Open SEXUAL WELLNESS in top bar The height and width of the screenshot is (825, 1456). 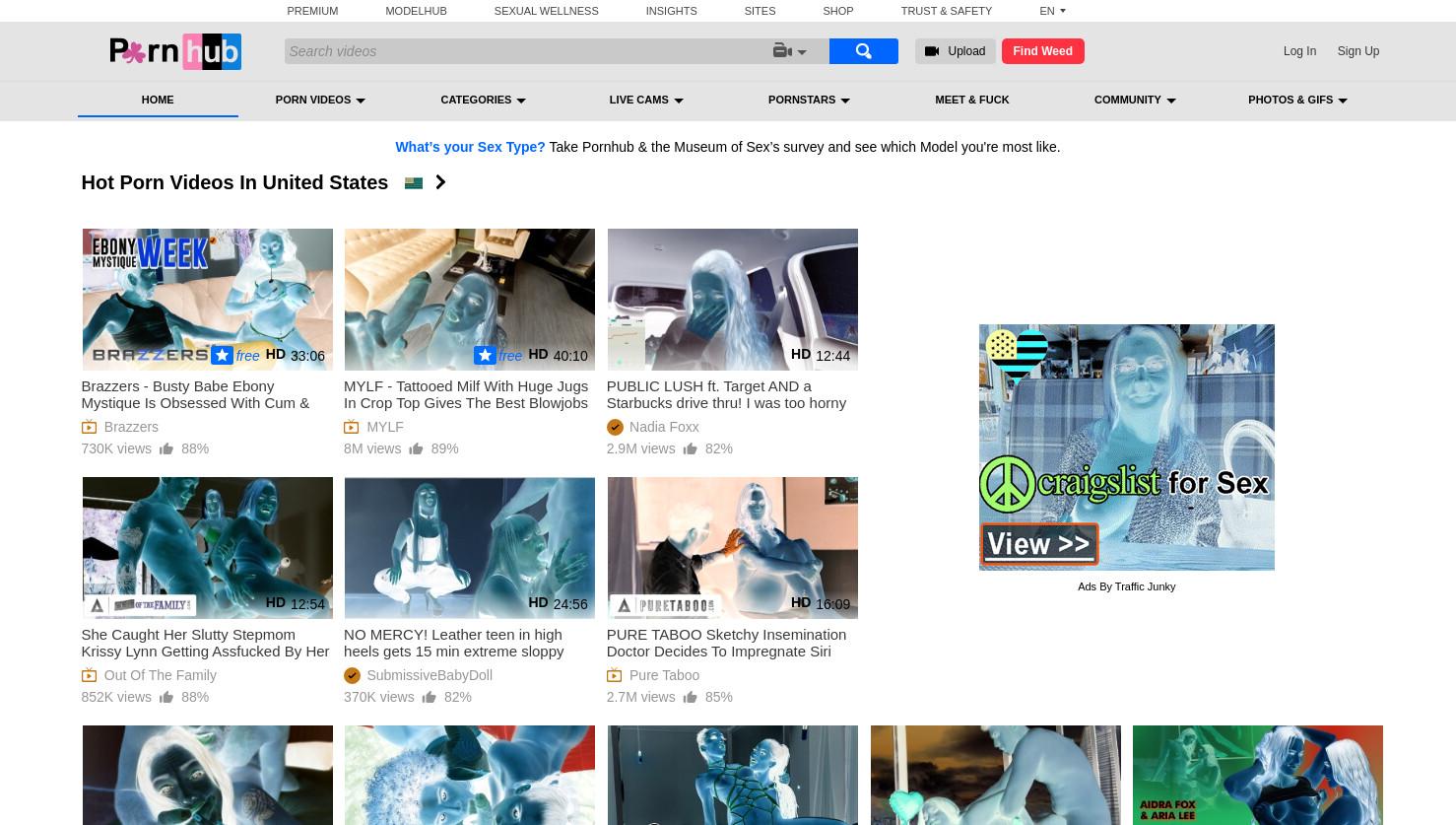546,11
